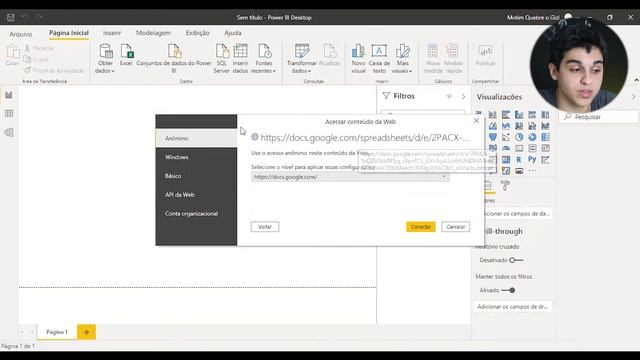The width and height of the screenshot is (640, 360).
Task: Select the pie chart visual
Action: 519,137
